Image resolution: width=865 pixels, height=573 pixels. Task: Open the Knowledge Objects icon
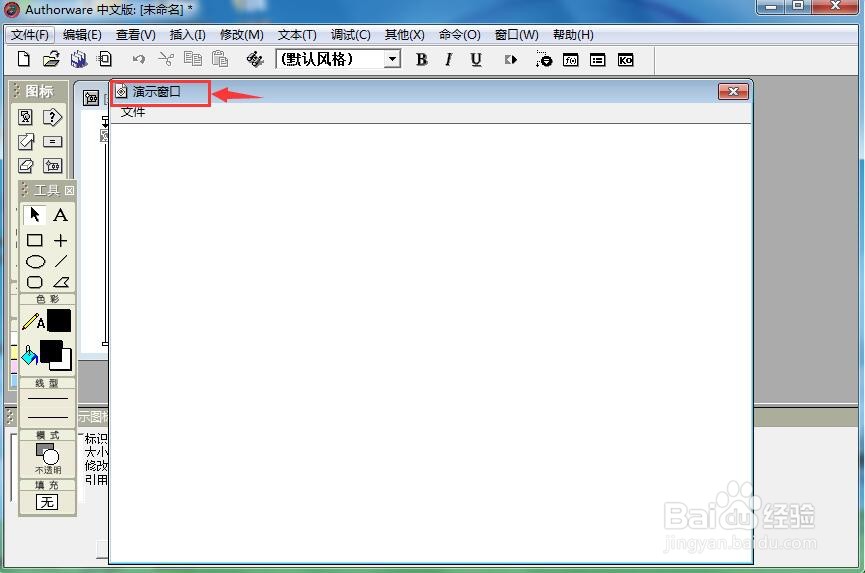625,60
